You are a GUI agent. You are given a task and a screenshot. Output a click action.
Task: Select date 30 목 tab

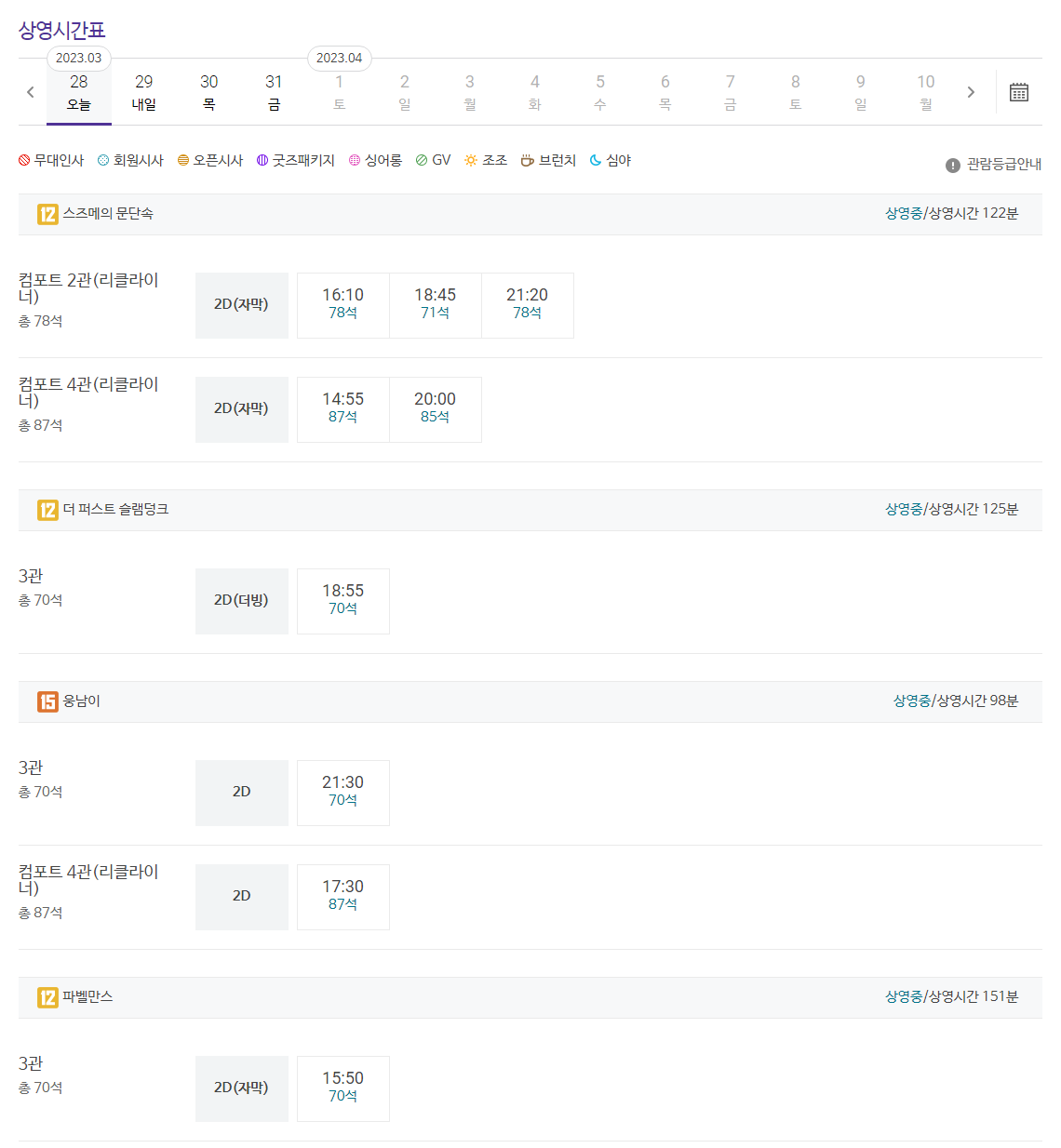coord(209,93)
